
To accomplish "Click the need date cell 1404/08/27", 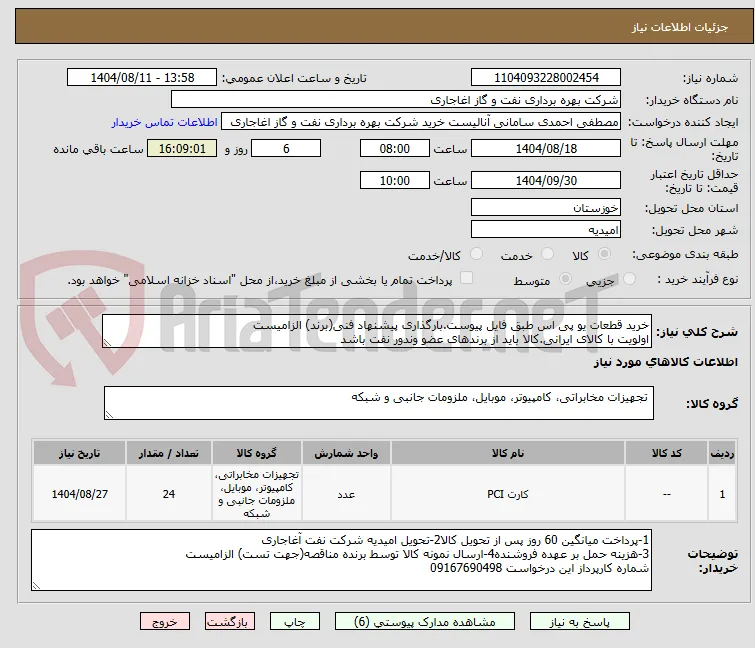I will click(79, 494).
